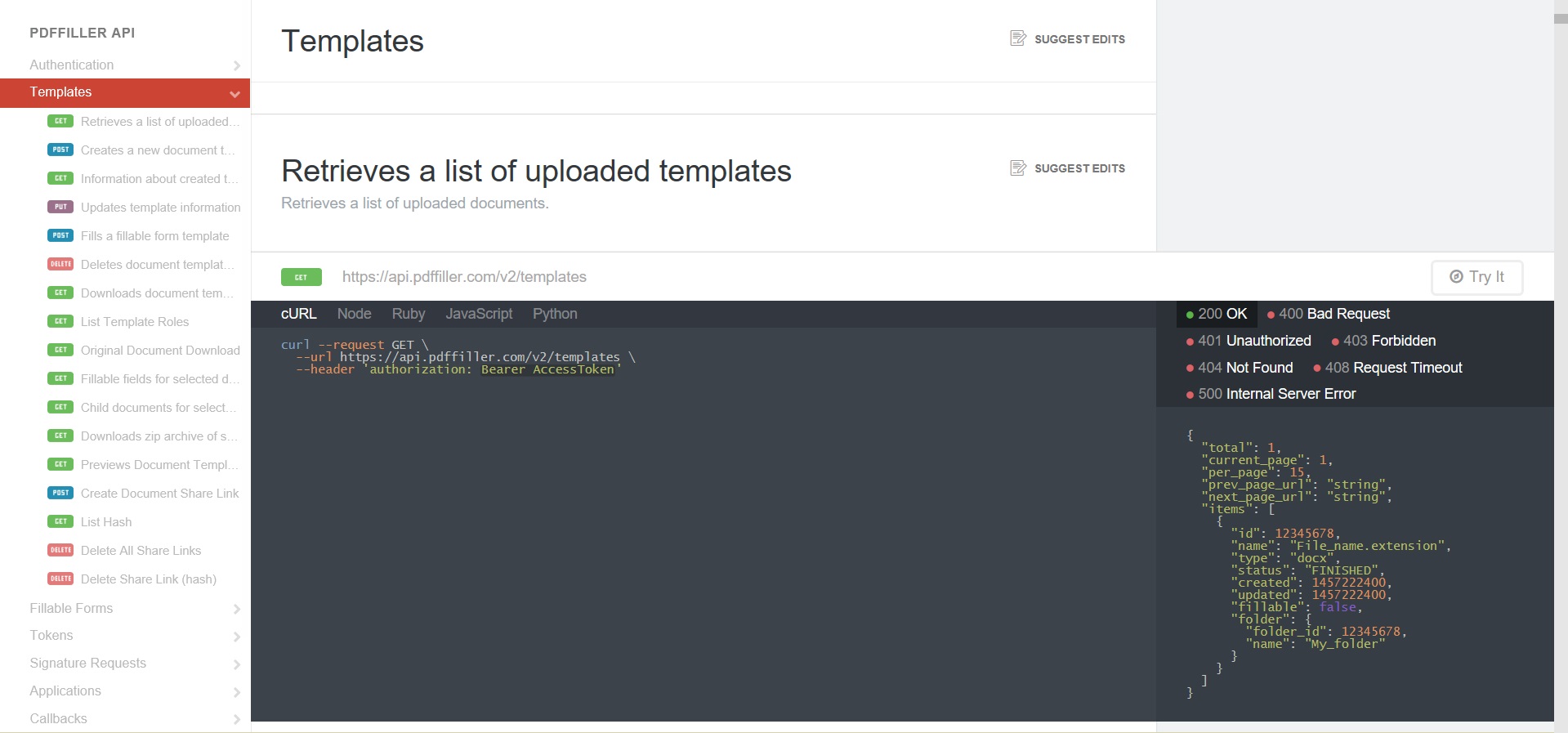Select the 200 OK response tab
The width and height of the screenshot is (1568, 733).
pyautogui.click(x=1217, y=314)
